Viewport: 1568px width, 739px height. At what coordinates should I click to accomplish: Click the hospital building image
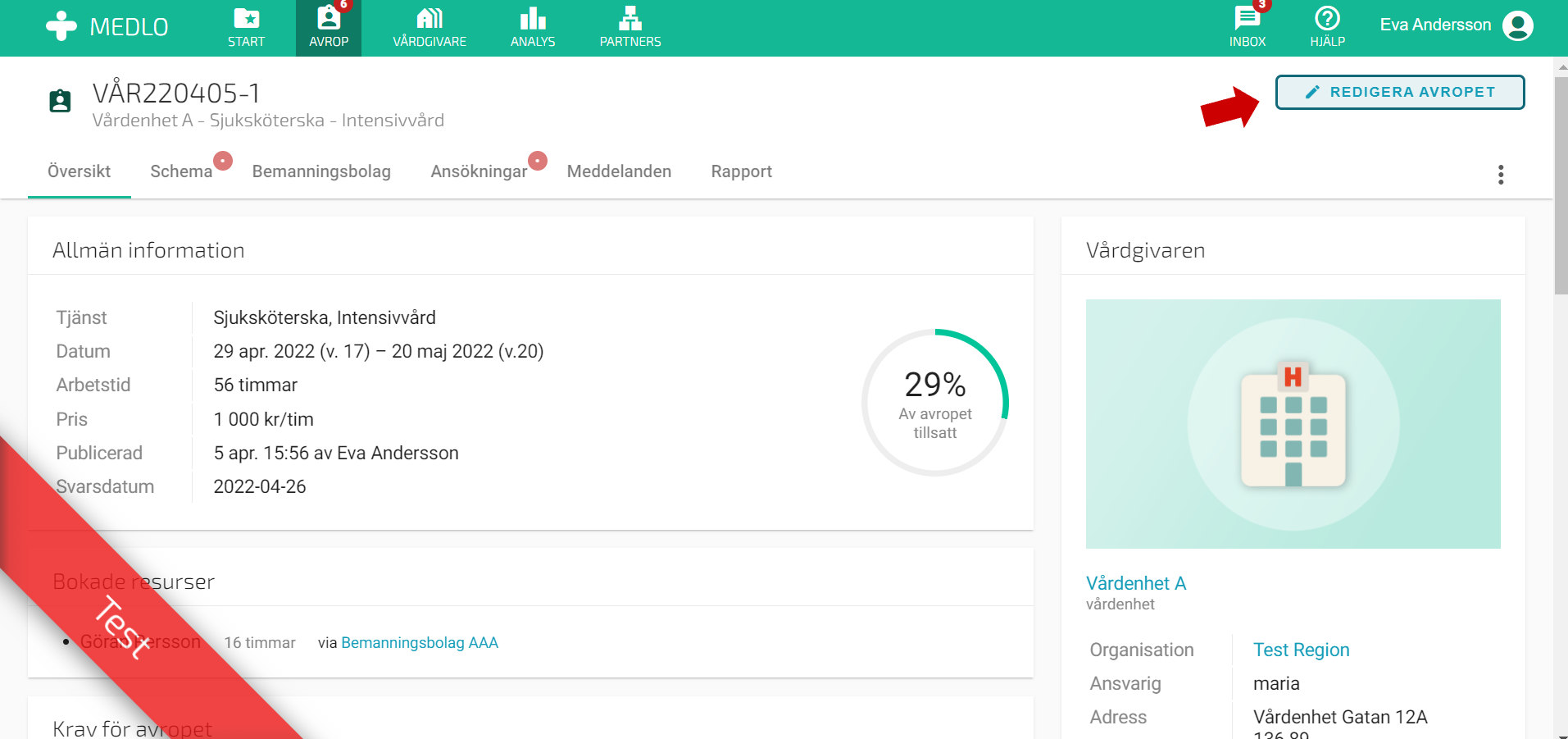pyautogui.click(x=1293, y=424)
